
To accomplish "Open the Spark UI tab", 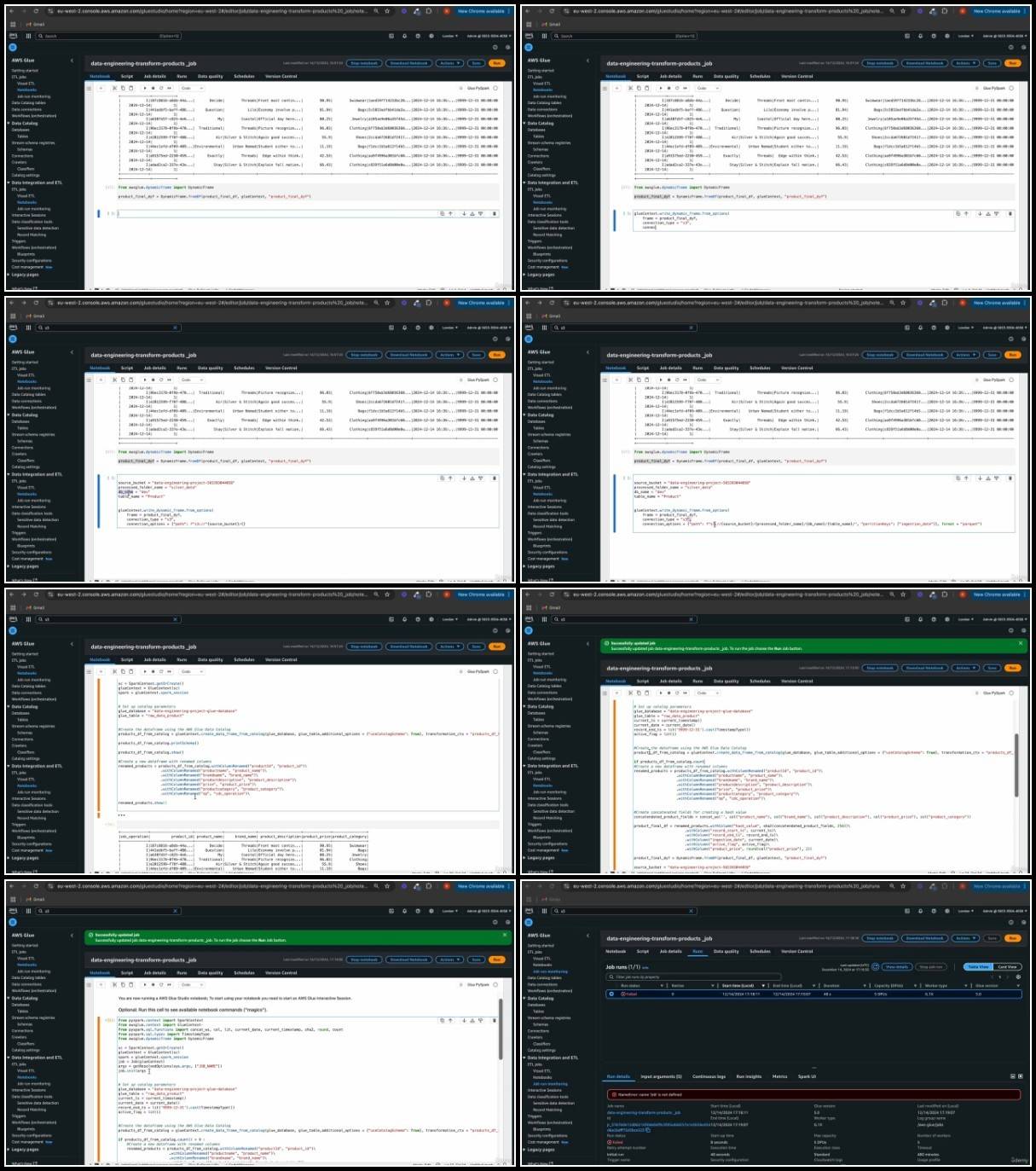I will 807,1076.
